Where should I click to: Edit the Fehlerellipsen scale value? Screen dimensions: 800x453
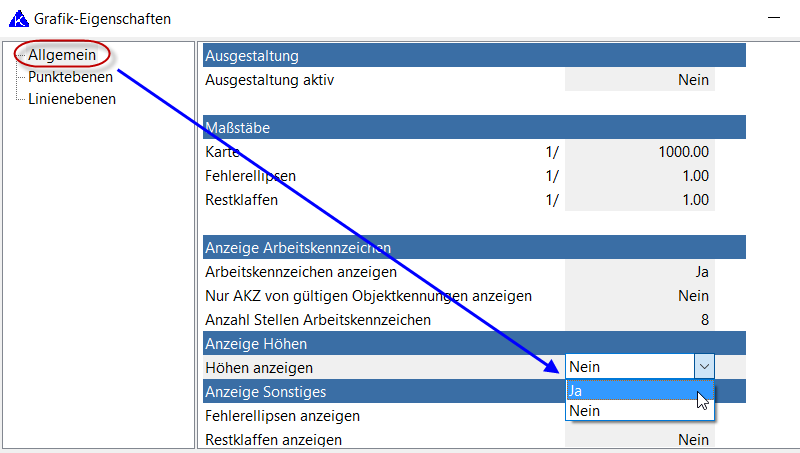click(x=640, y=176)
